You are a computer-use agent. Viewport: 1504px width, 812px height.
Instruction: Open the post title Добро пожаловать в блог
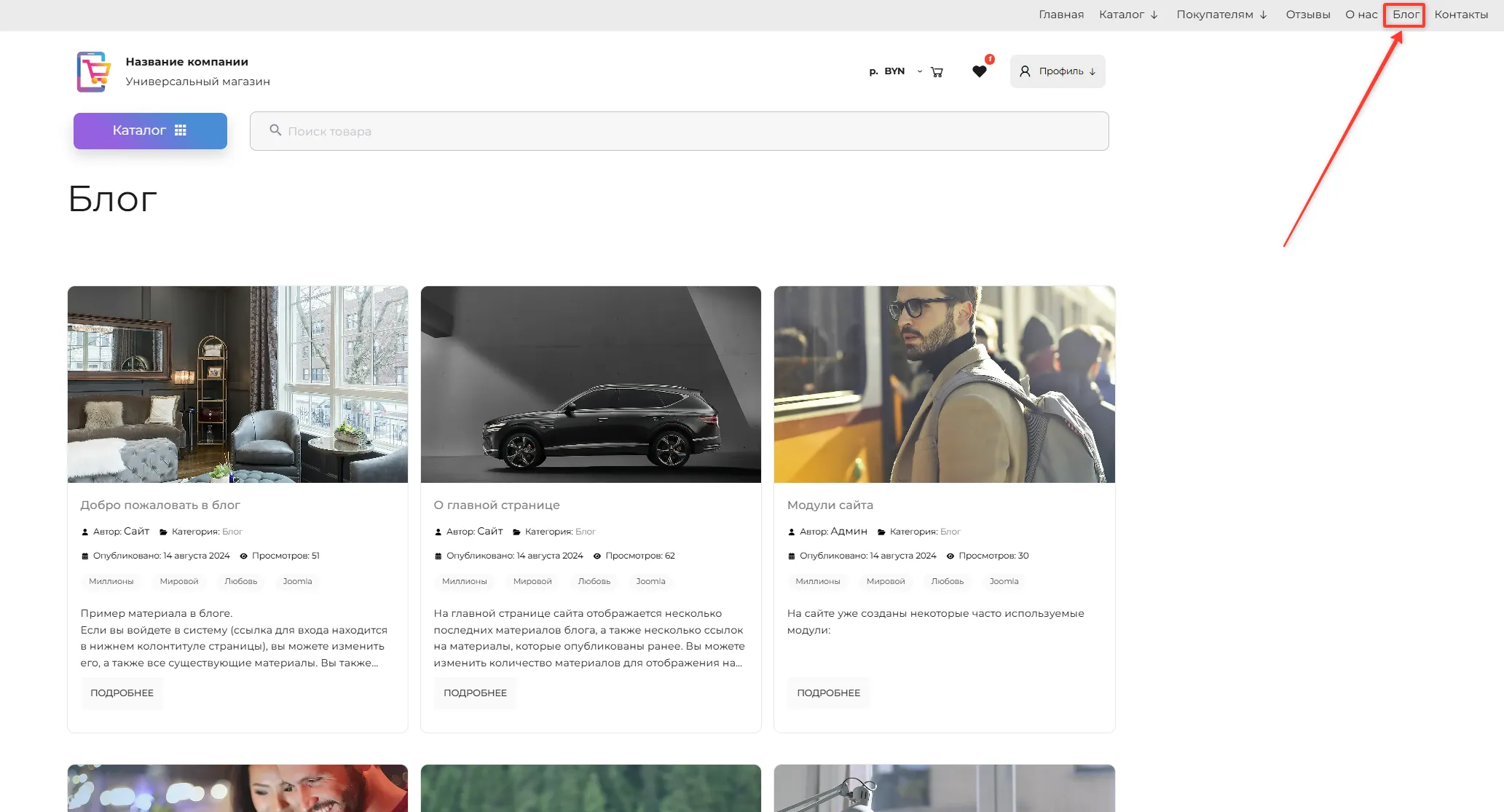point(160,505)
